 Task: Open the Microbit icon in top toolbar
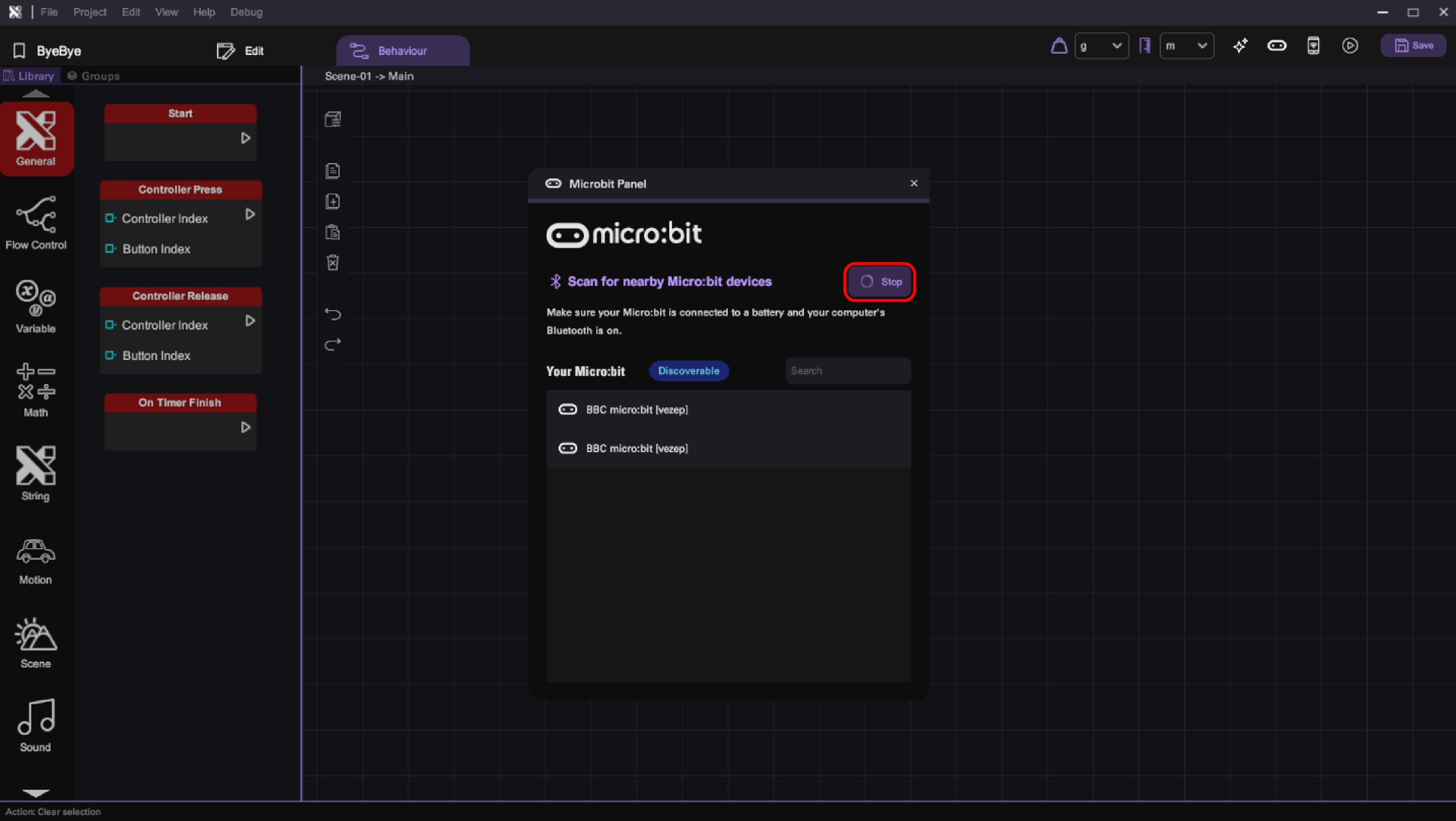coord(1276,46)
